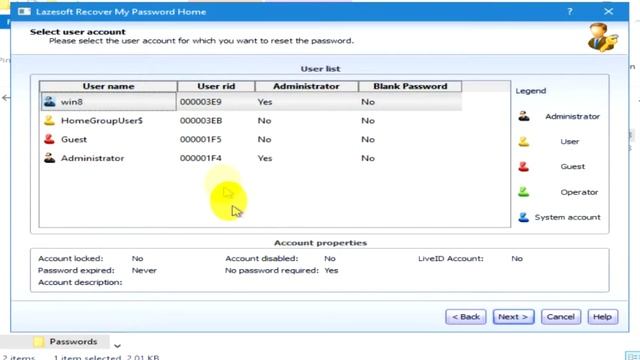Screen dimensions: 640x360
Task: Proceed with the Next button
Action: coord(513,317)
